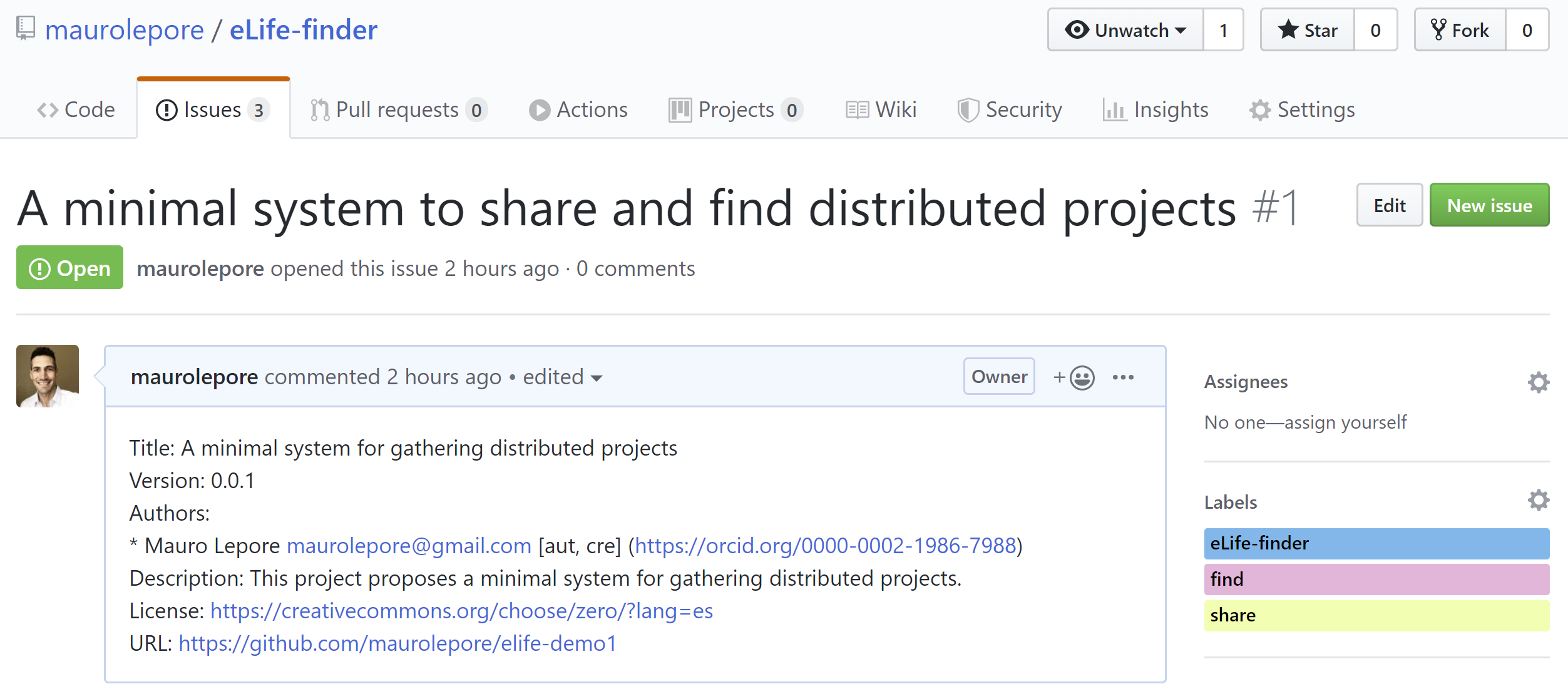This screenshot has height=684, width=1568.
Task: Create a New issue
Action: tap(1490, 205)
